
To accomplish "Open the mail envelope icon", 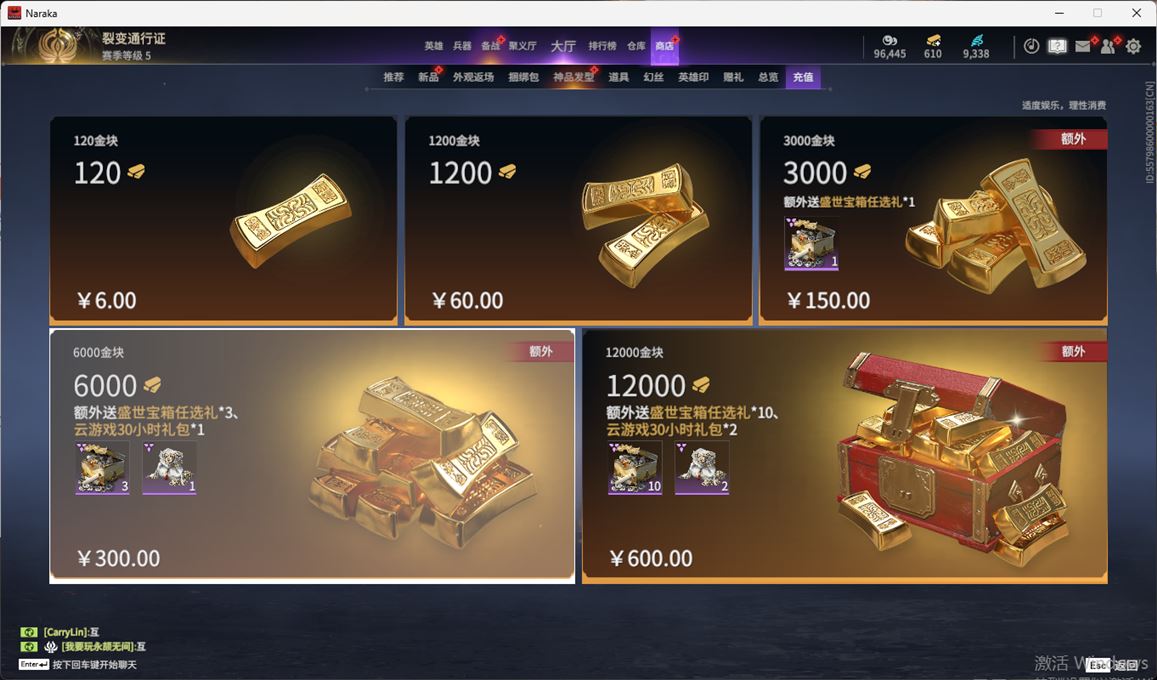I will pos(1082,46).
